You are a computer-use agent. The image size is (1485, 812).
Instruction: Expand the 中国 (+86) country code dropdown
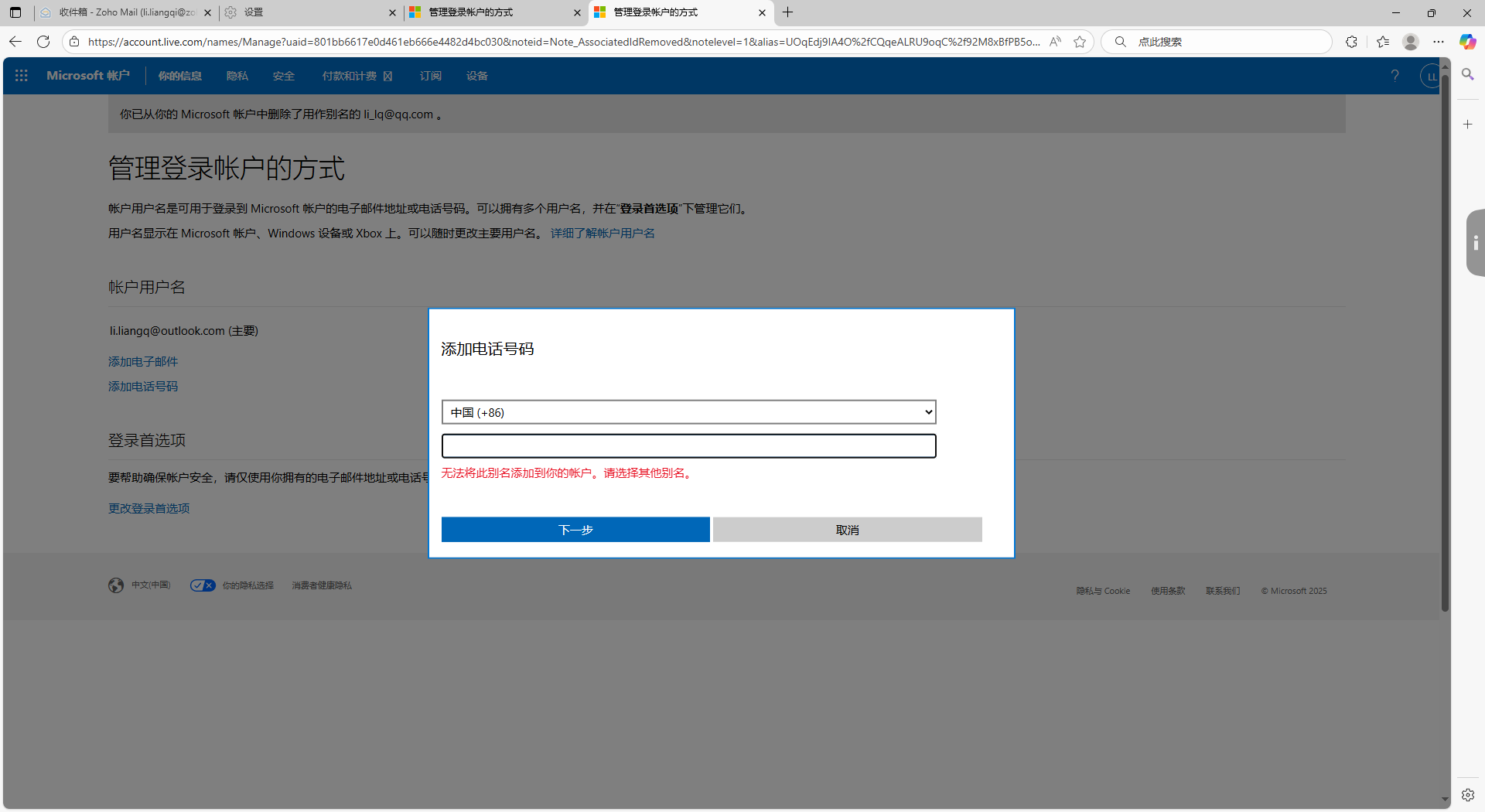(689, 412)
